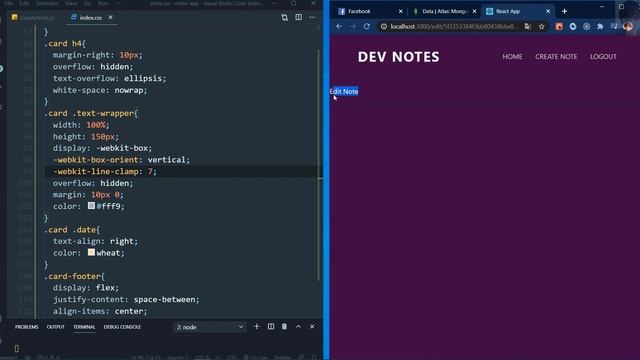
Task: Open the OUTPUT panel tab
Action: click(x=56, y=327)
